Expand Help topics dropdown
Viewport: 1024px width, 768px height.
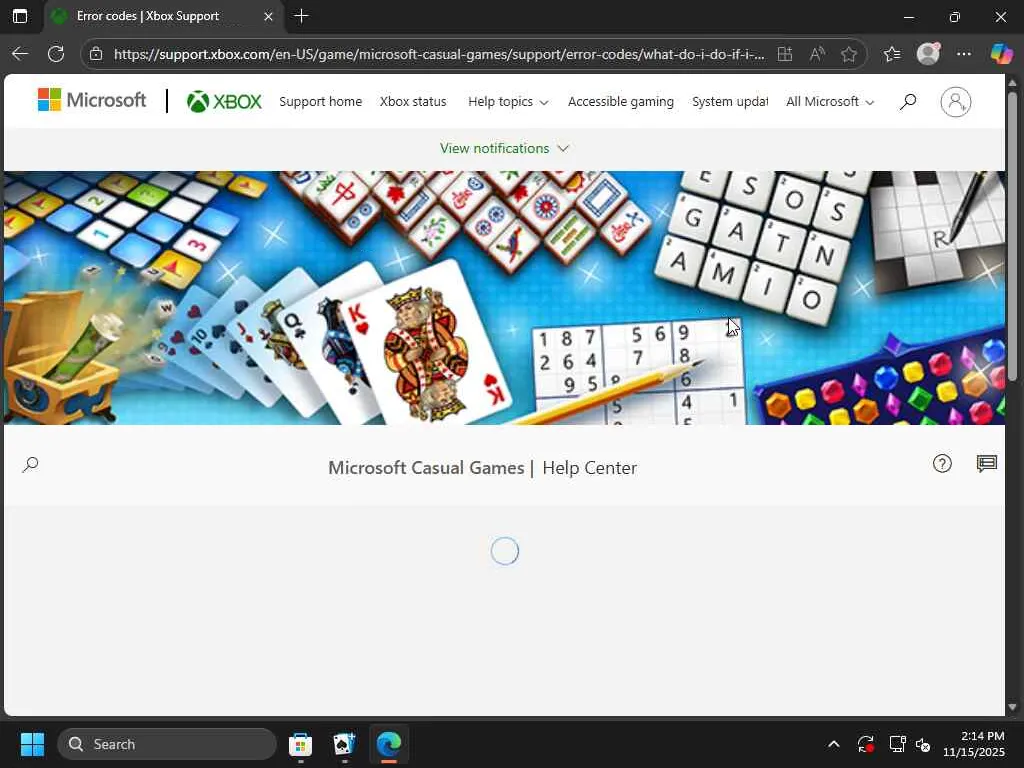coord(508,101)
